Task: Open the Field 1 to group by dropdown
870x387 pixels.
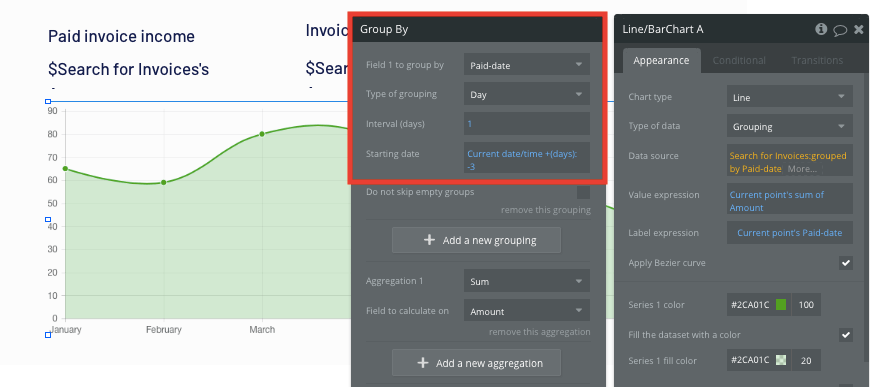Action: [x=527, y=65]
